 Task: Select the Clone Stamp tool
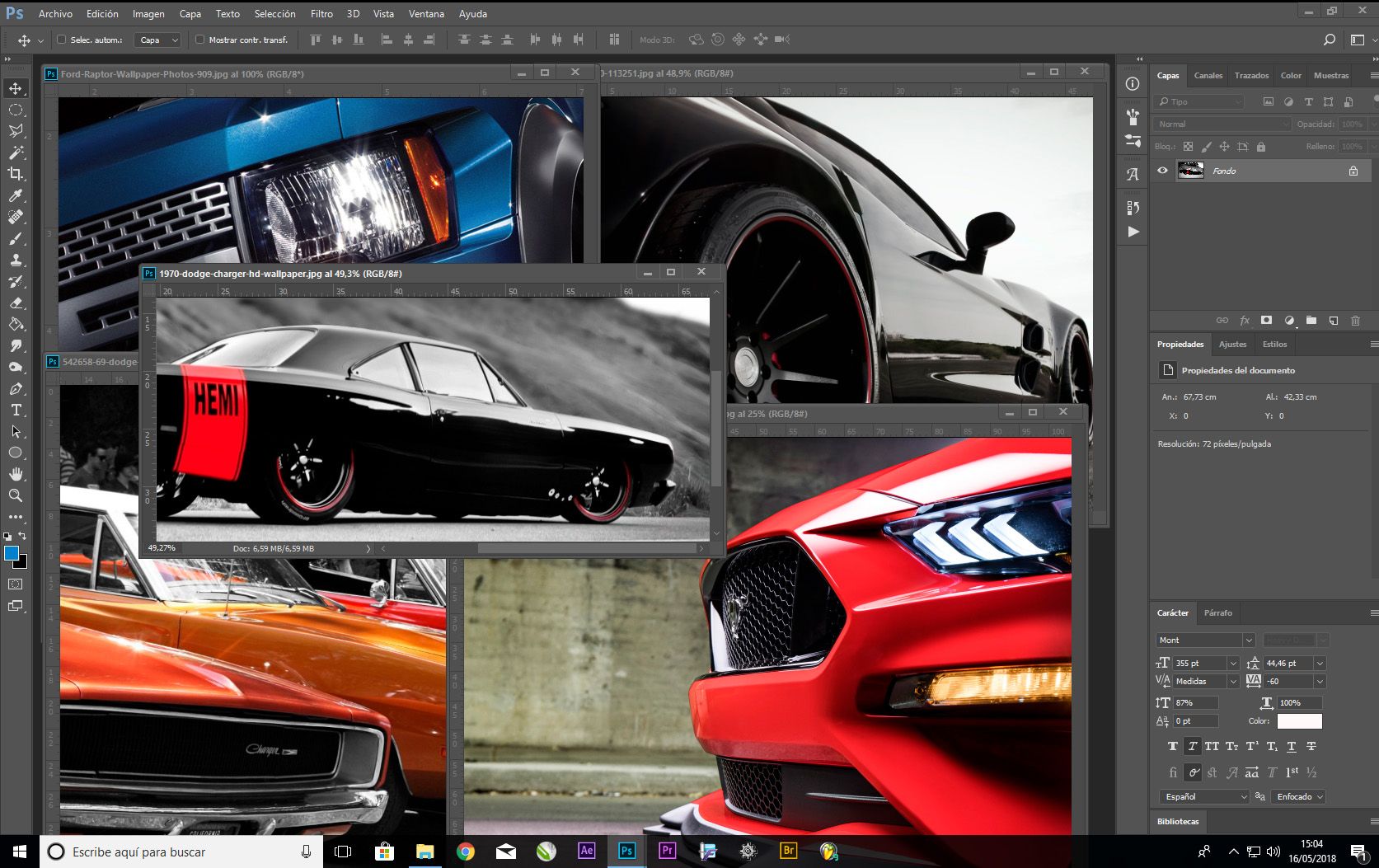pyautogui.click(x=16, y=260)
